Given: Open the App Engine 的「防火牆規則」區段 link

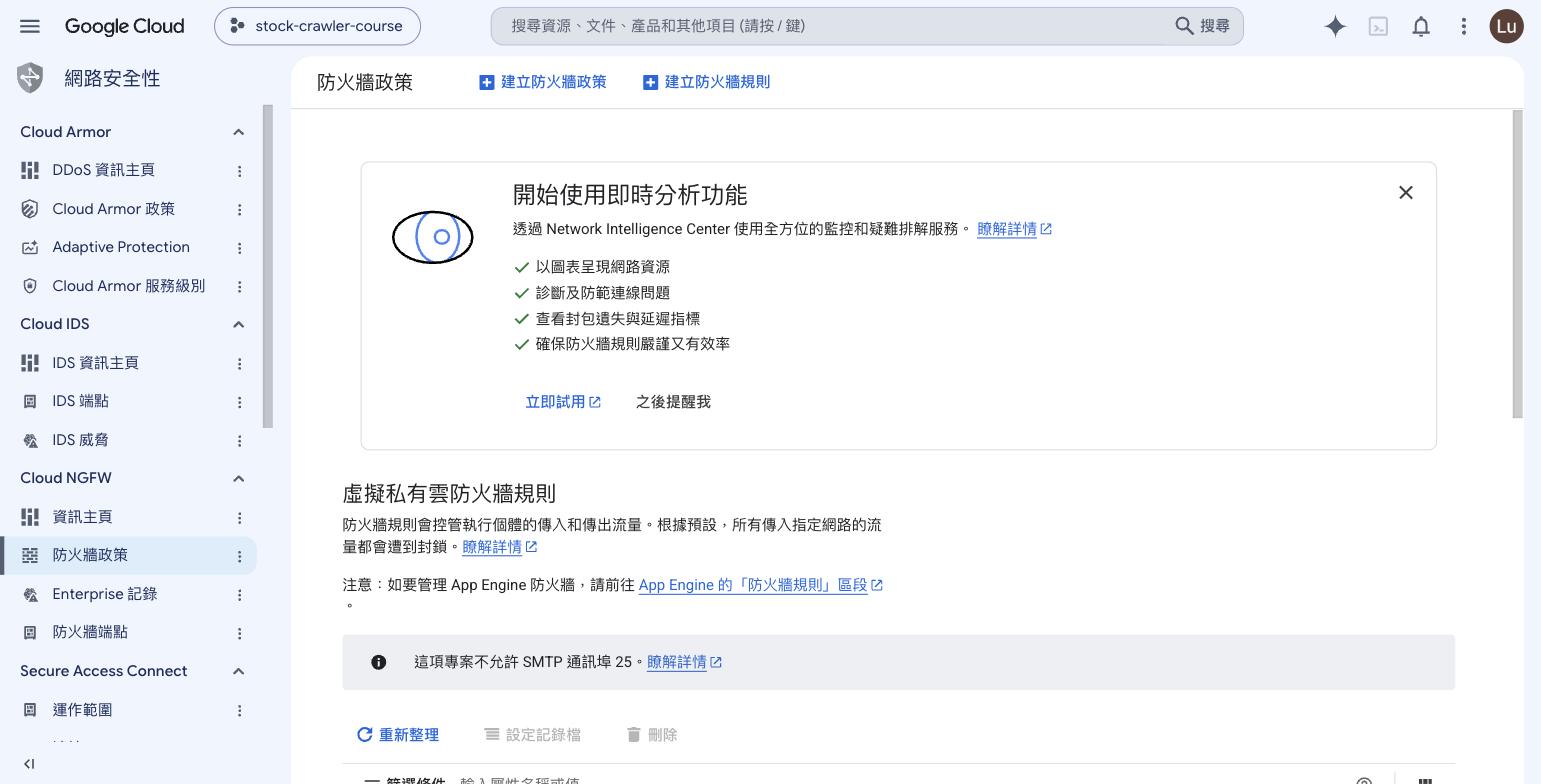Looking at the screenshot, I should tap(761, 585).
